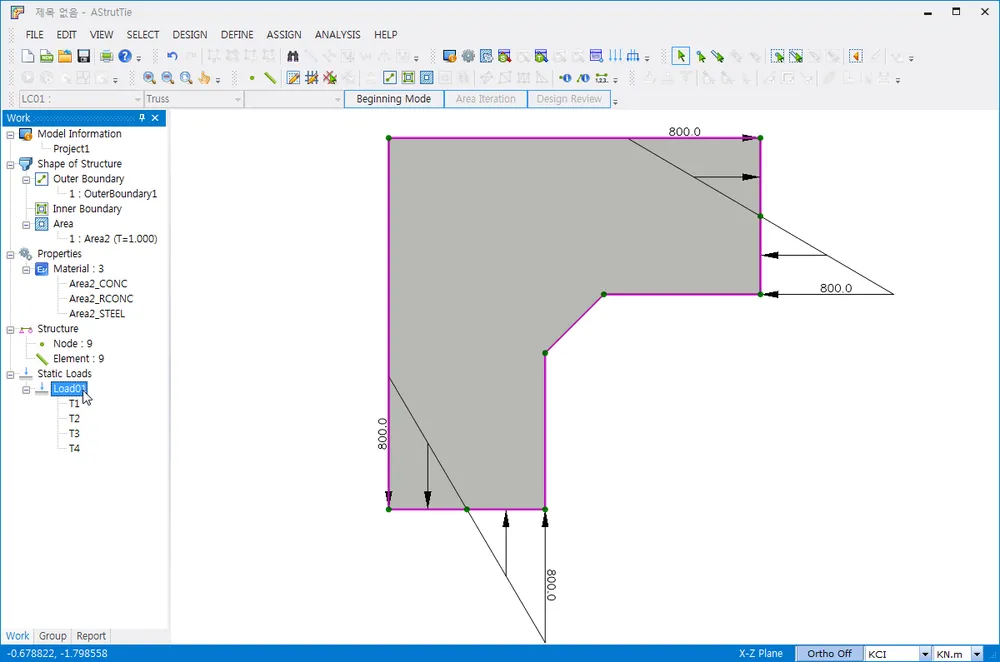Open a file using the folder icon
The width and height of the screenshot is (1000, 662).
pos(64,56)
